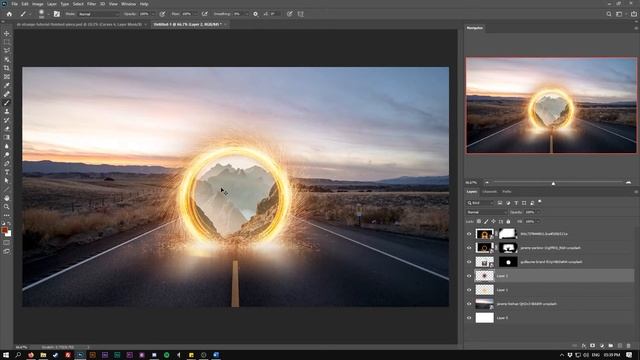Click the Navigator preview thumbnail
This screenshot has height=360, width=640.
(551, 105)
